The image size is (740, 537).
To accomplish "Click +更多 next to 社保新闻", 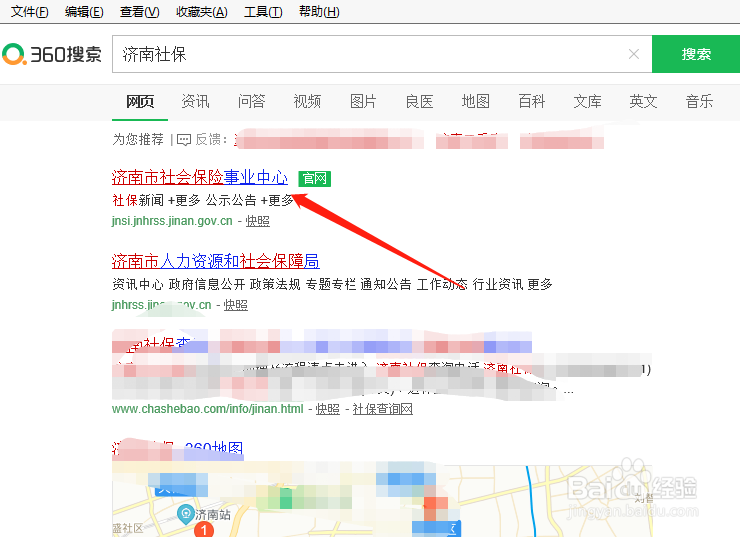I will coord(184,201).
